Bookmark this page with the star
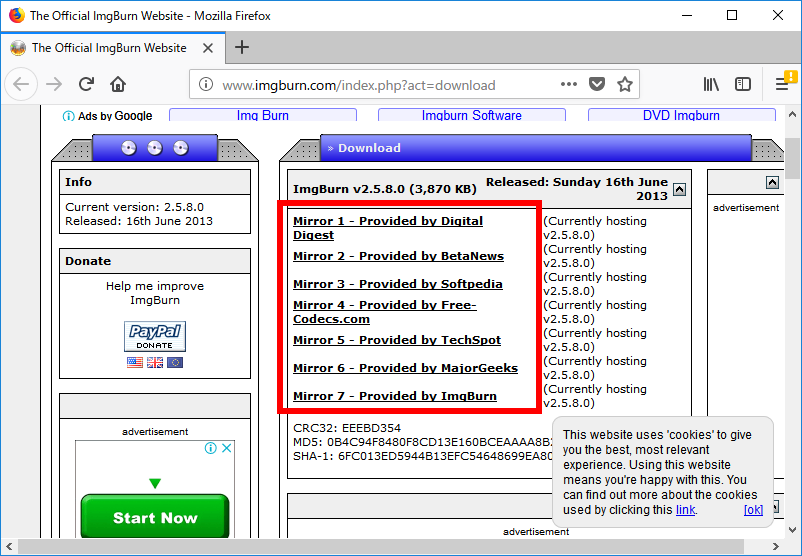Viewport: 802px width, 556px height. click(625, 84)
